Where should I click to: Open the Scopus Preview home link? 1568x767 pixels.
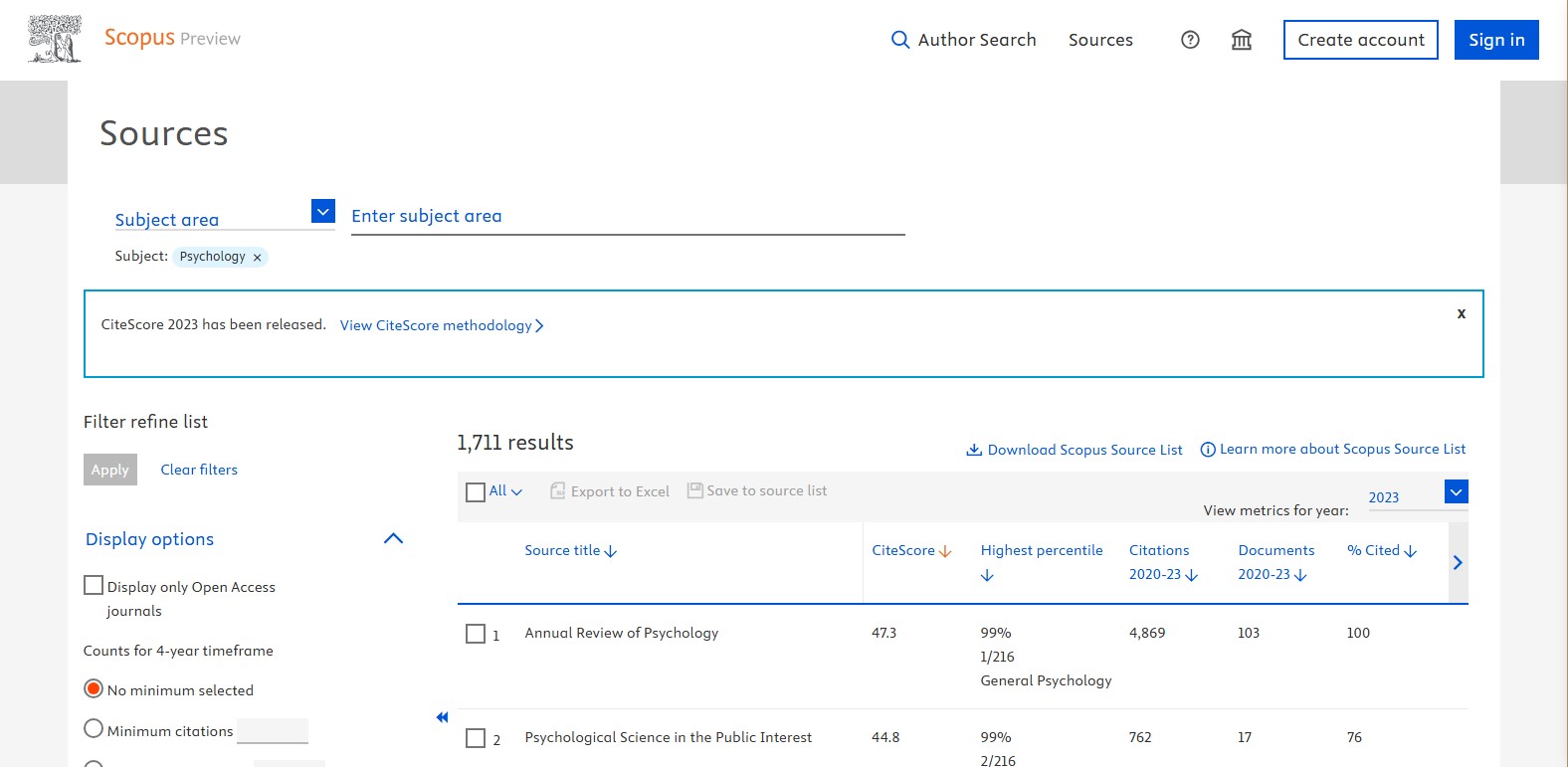point(172,38)
